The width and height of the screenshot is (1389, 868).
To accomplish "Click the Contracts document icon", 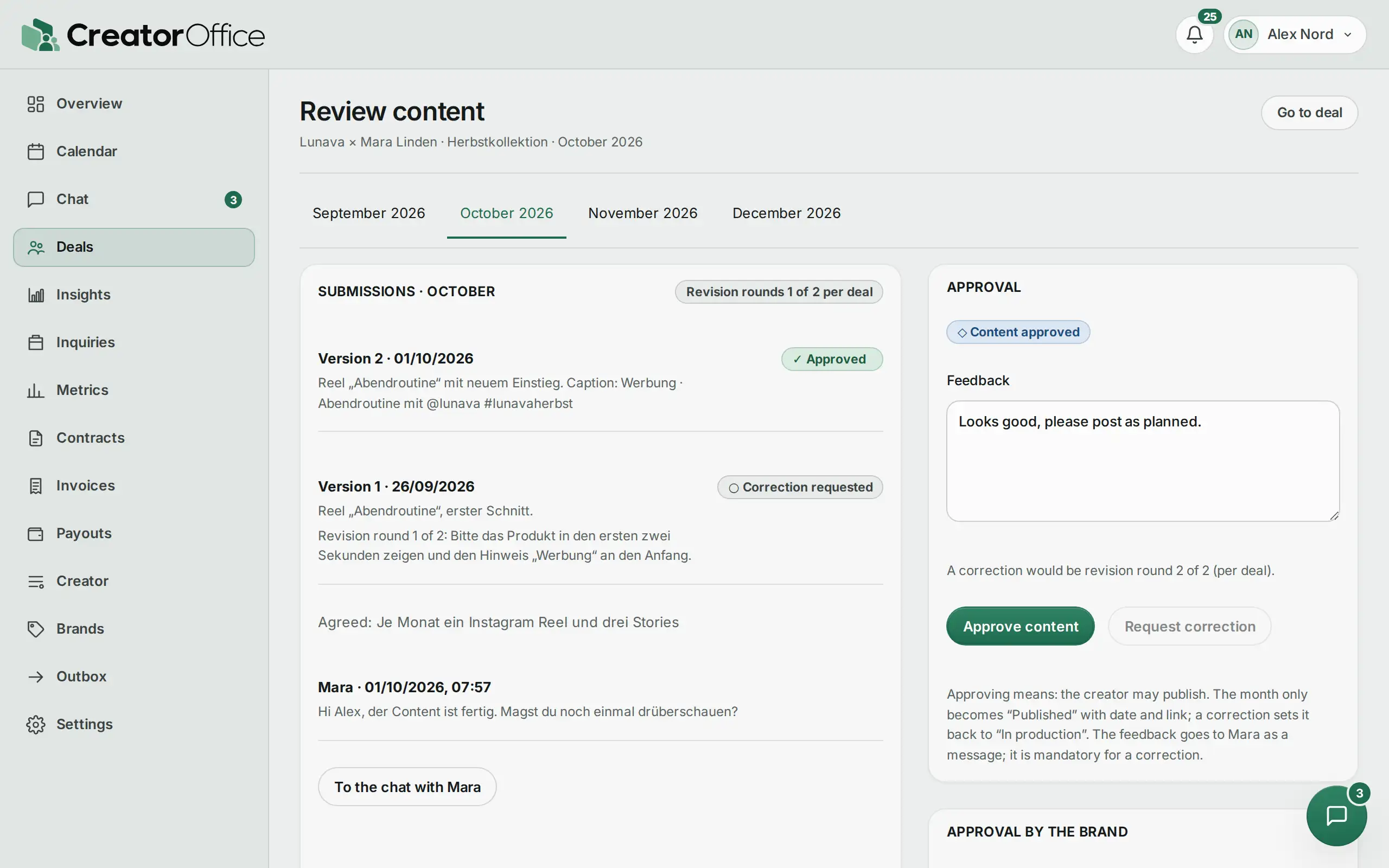I will click(x=36, y=438).
